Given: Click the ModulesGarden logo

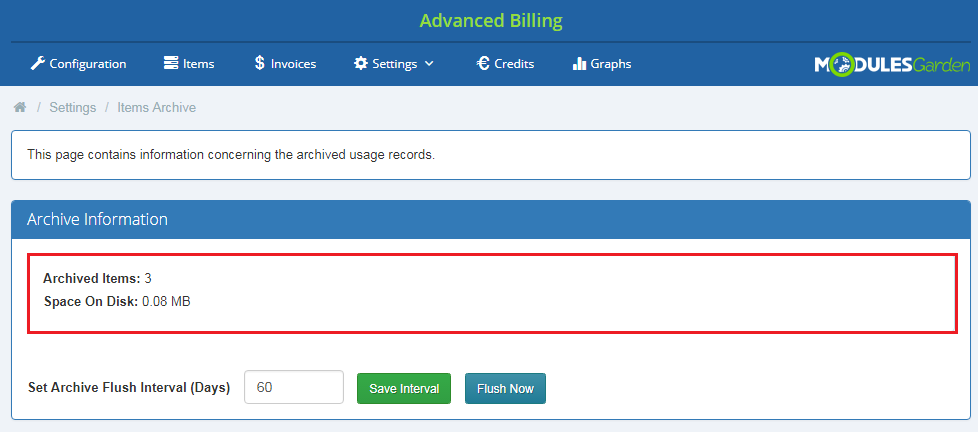Looking at the screenshot, I should (x=892, y=64).
